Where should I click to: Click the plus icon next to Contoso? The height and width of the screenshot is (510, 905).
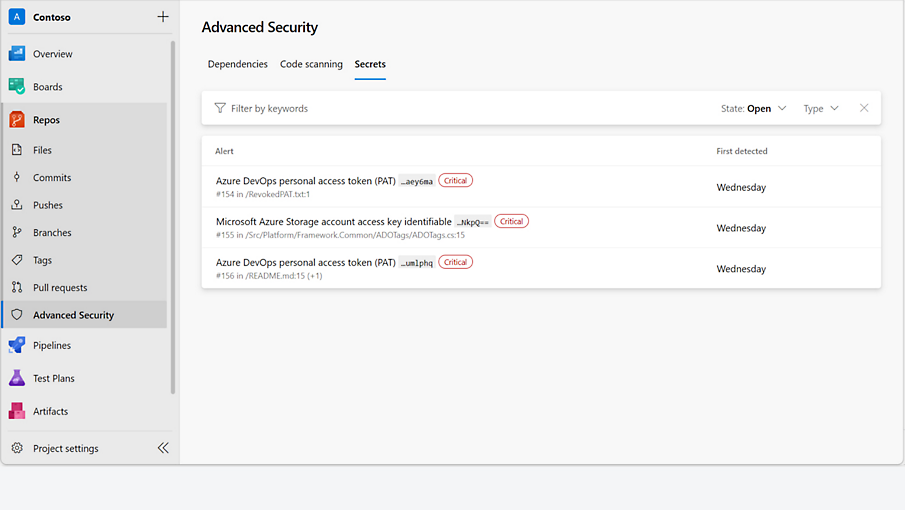pyautogui.click(x=163, y=17)
